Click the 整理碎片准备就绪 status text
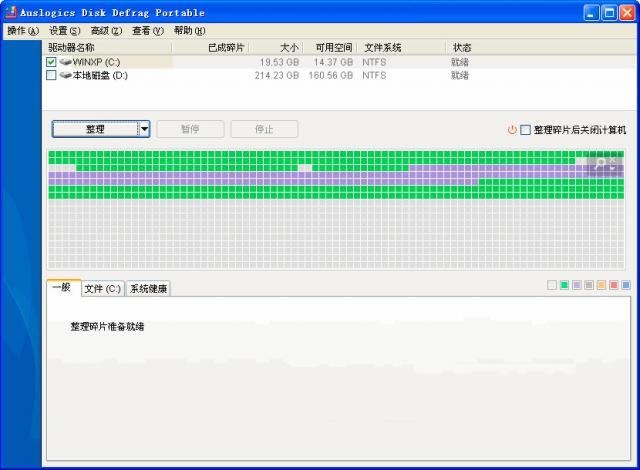This screenshot has height=470, width=640. pos(107,326)
